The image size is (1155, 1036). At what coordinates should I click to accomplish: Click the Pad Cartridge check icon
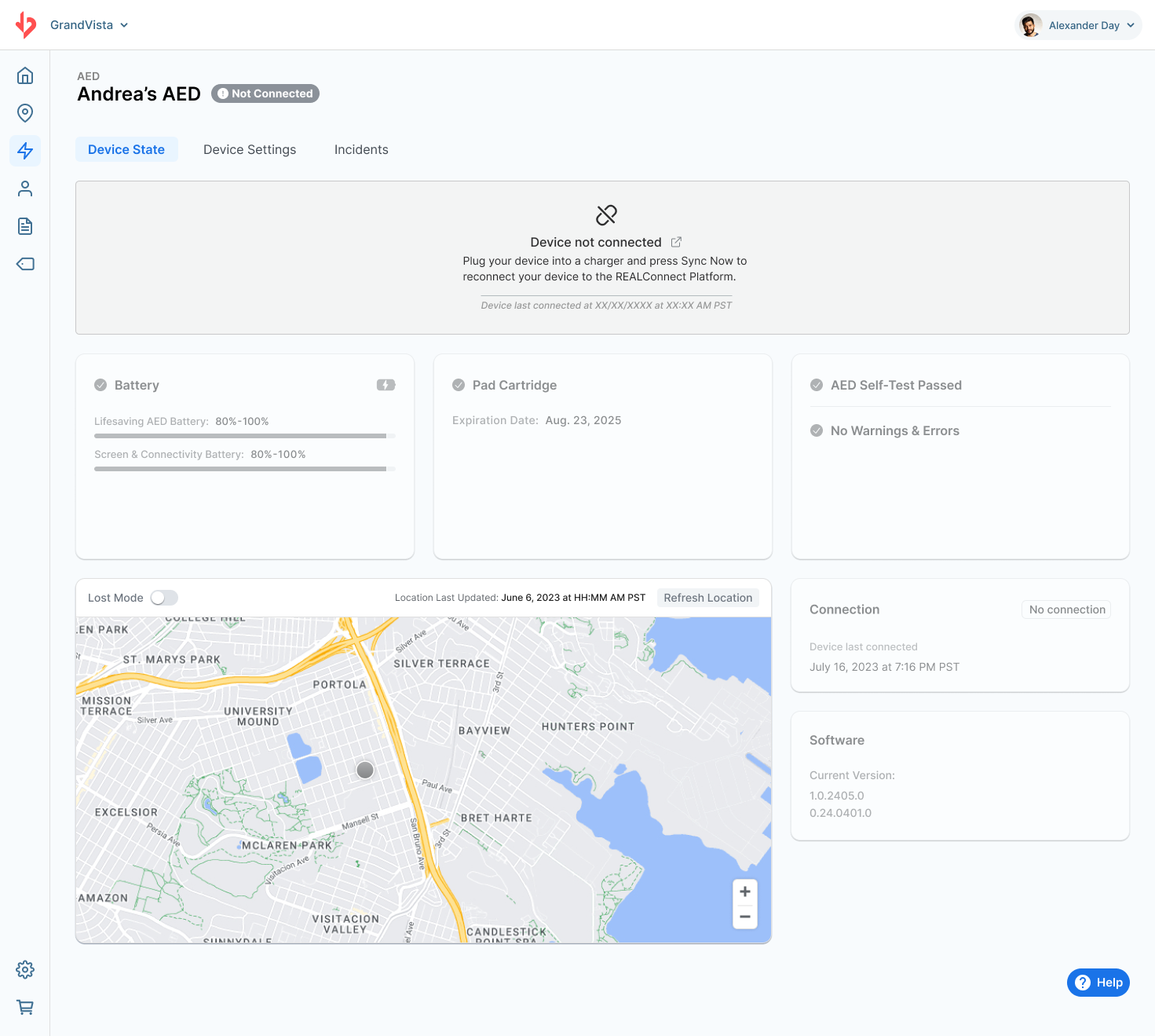pos(459,385)
